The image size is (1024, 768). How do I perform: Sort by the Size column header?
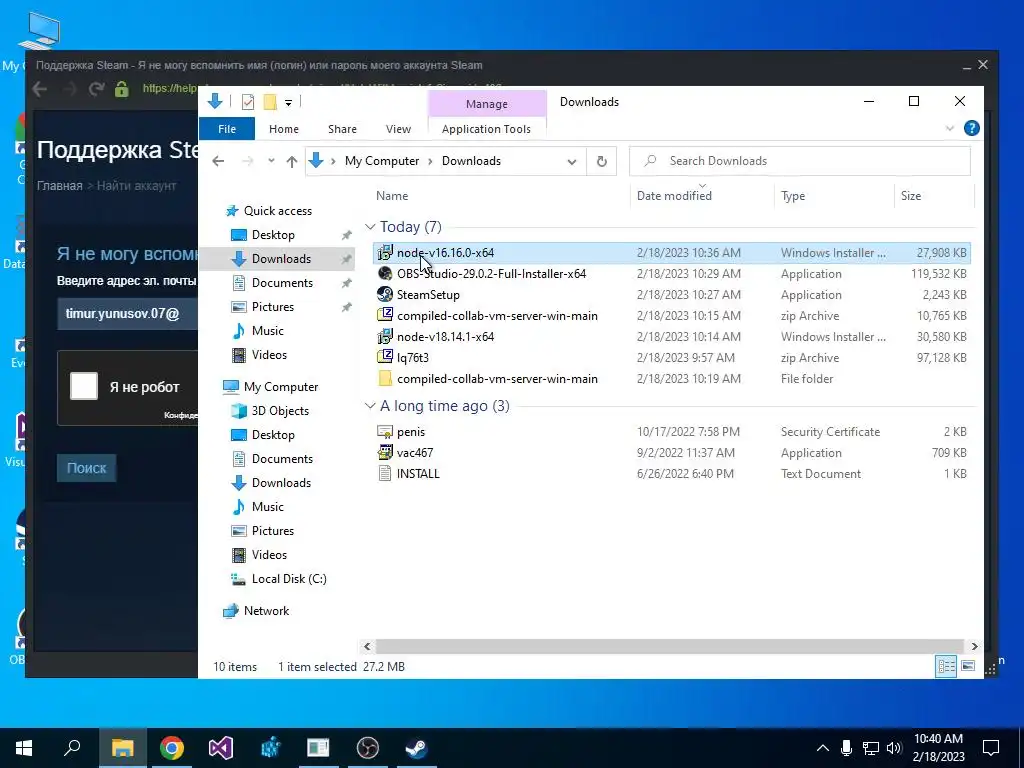click(910, 196)
